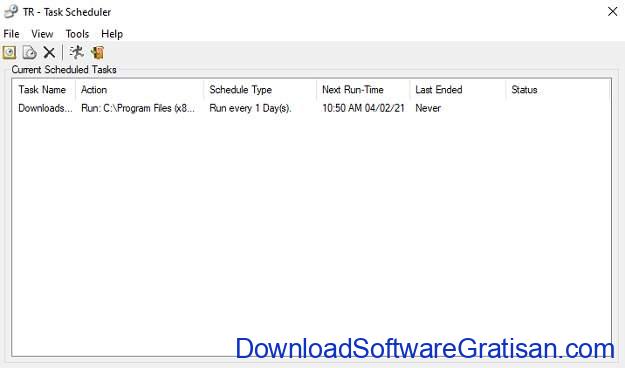Sort by Next Run-Time column header
This screenshot has height=368, width=625.
tap(363, 90)
